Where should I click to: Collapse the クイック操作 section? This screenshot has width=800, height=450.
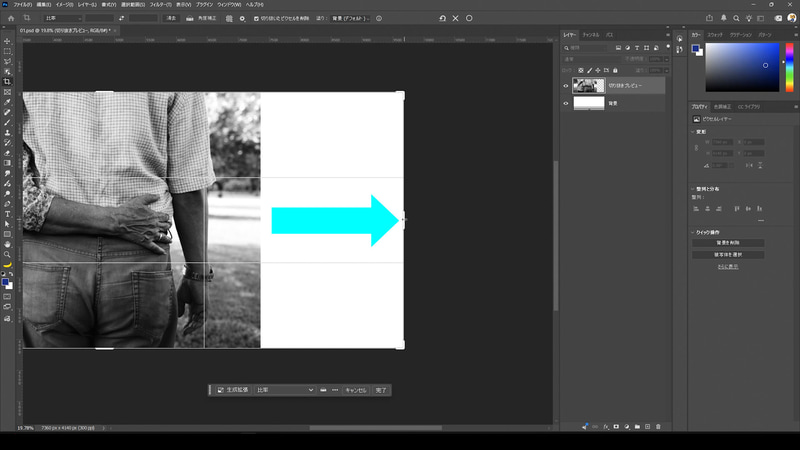[x=693, y=232]
